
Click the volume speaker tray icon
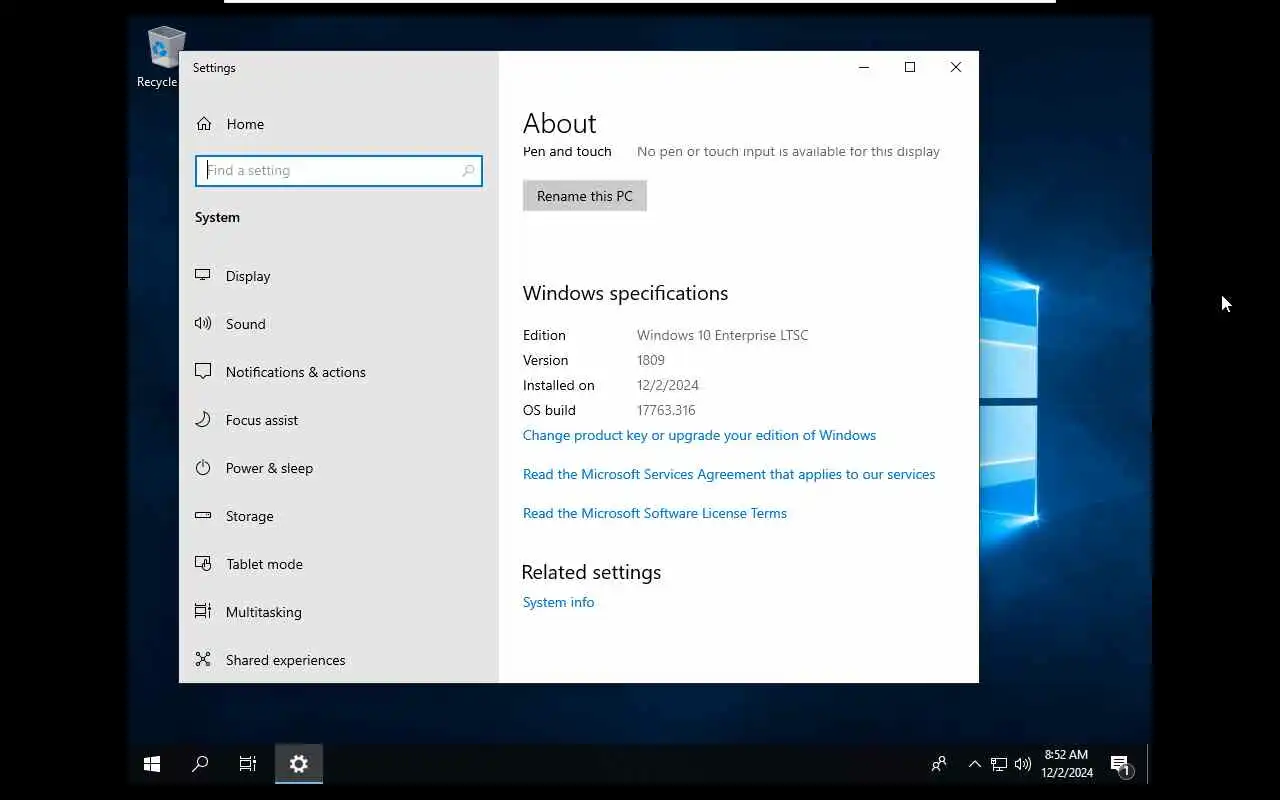[1022, 764]
